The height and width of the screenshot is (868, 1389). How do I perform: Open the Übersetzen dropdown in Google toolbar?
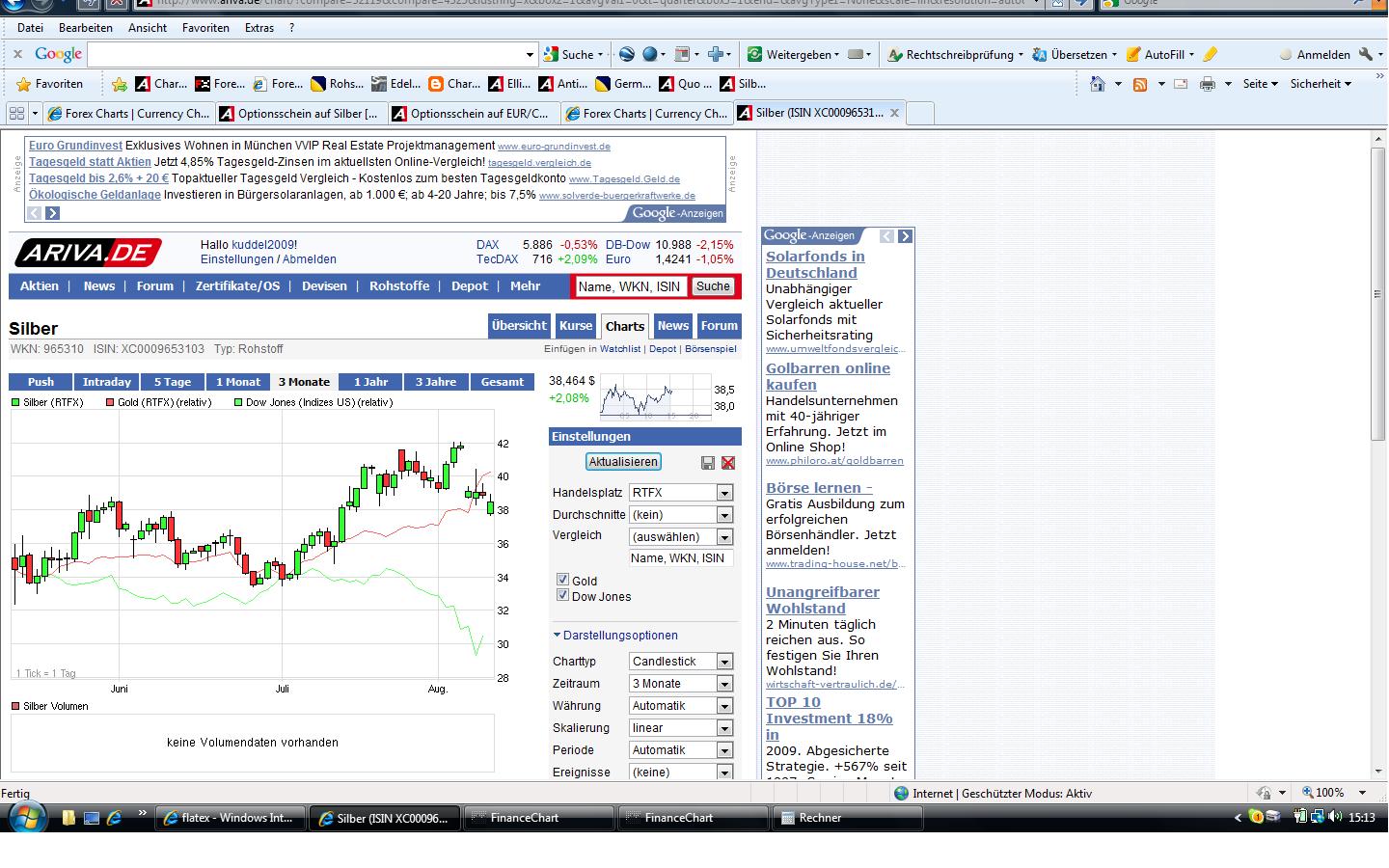coord(1075,55)
